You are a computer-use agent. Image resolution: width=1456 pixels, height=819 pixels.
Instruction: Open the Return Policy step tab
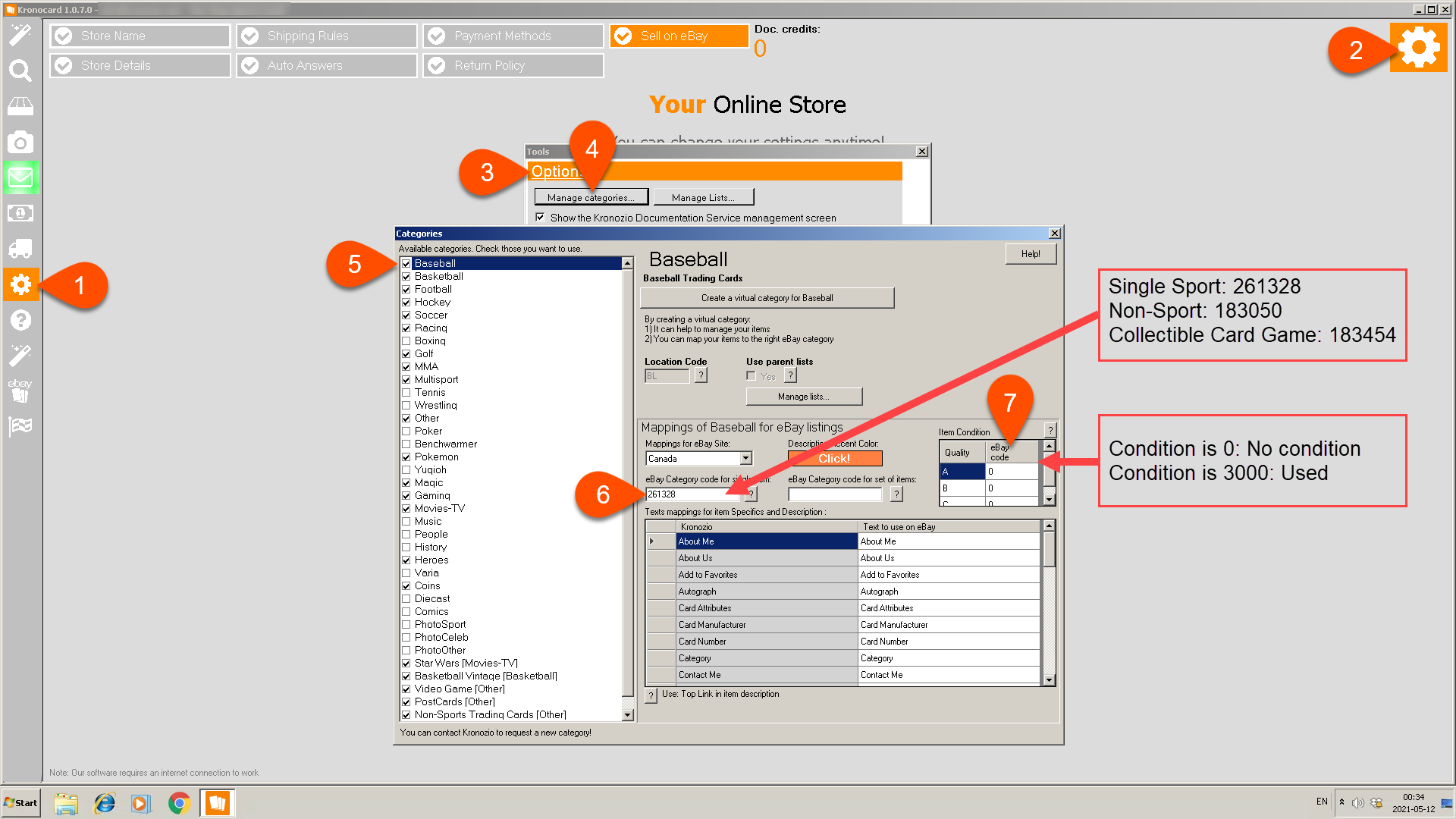(x=513, y=65)
